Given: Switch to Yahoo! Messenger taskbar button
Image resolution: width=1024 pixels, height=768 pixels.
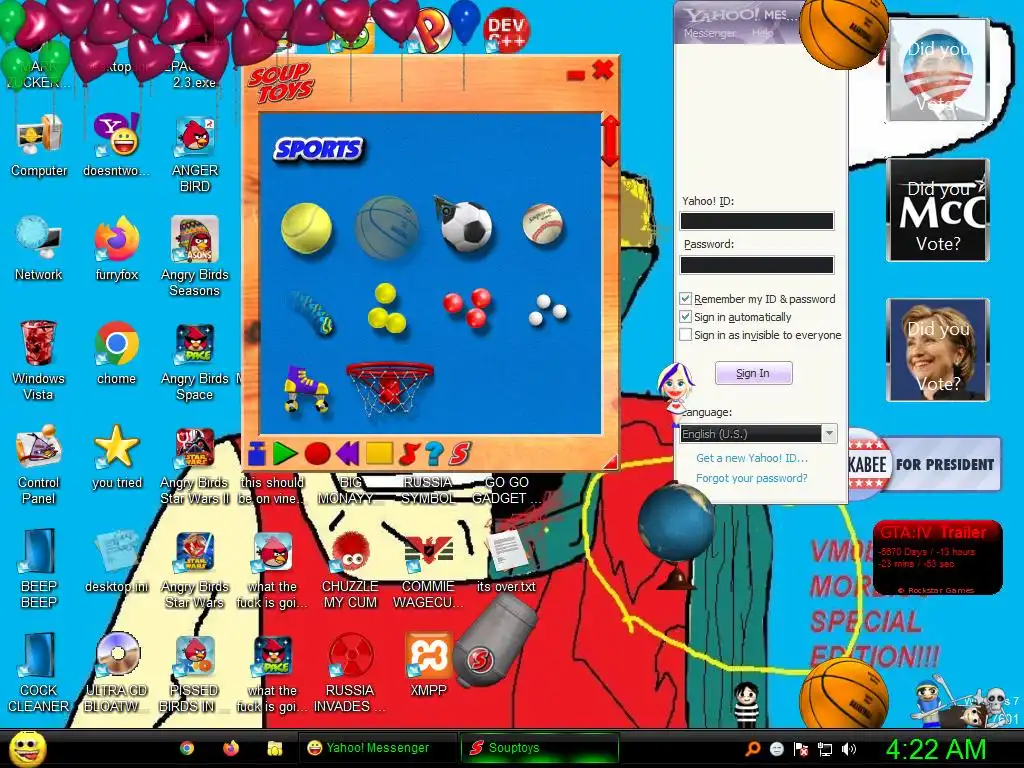Looking at the screenshot, I should pyautogui.click(x=377, y=748).
